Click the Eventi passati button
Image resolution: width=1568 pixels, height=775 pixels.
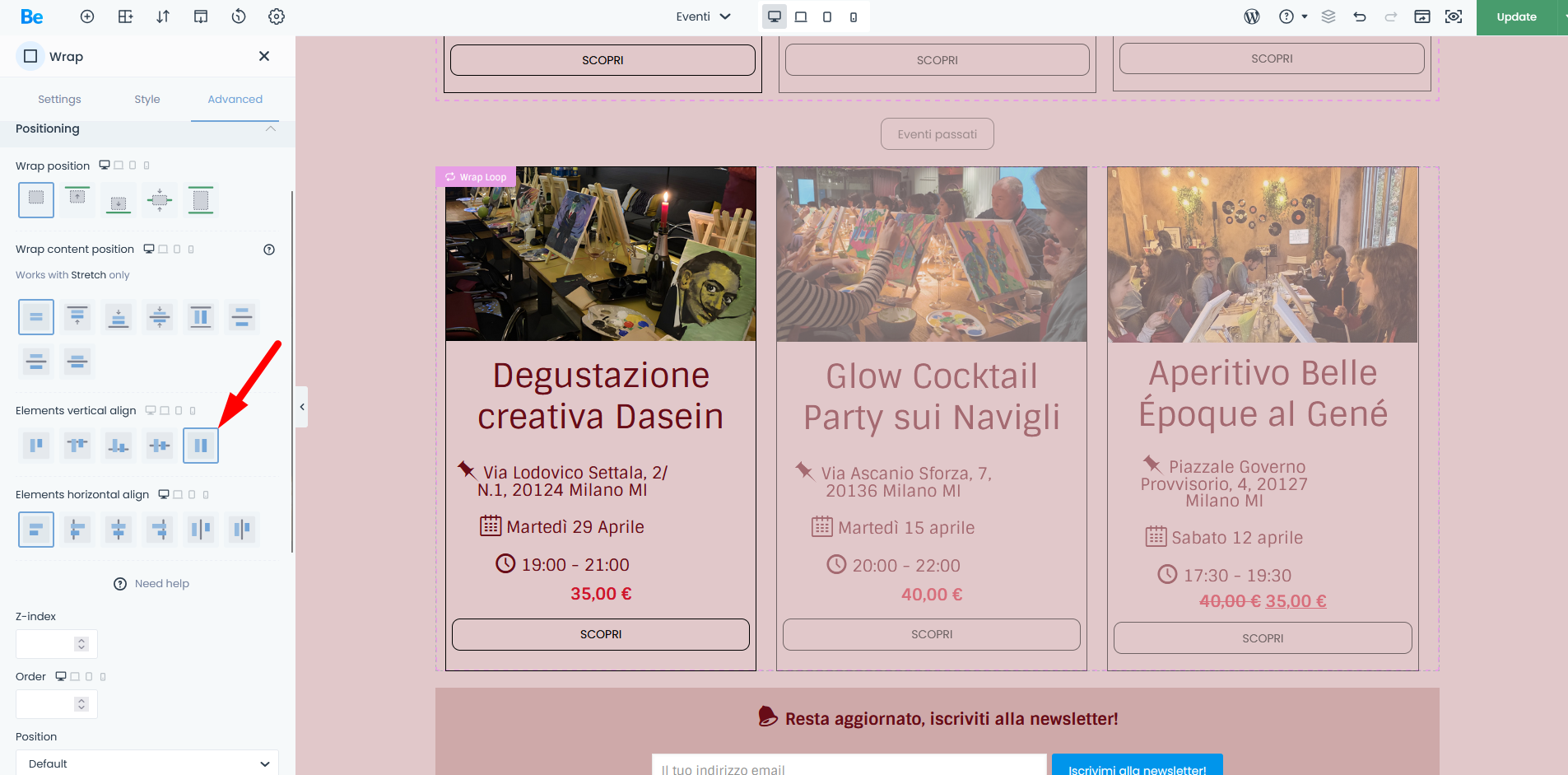[937, 134]
